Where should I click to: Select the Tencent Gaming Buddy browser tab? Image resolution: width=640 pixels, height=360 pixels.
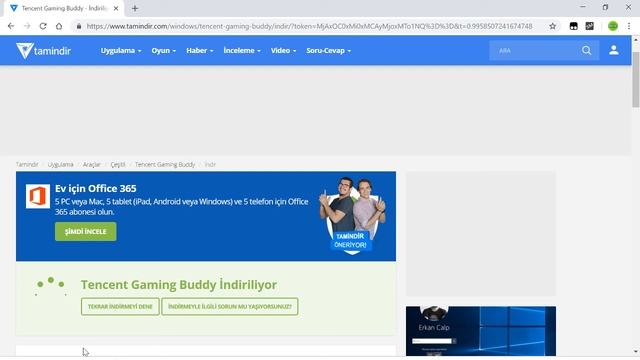pyautogui.click(x=64, y=8)
